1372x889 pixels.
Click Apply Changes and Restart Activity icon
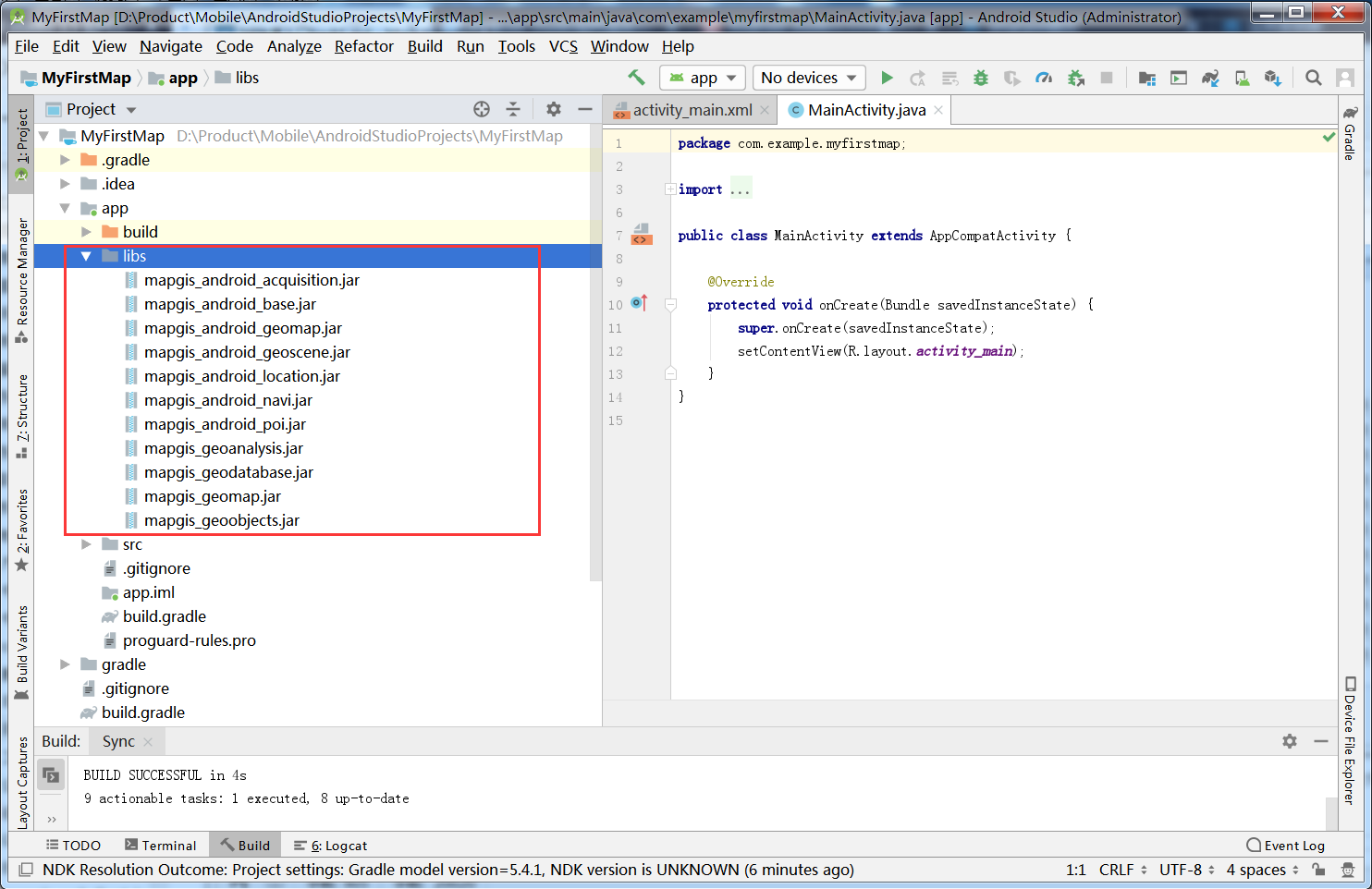[x=918, y=78]
